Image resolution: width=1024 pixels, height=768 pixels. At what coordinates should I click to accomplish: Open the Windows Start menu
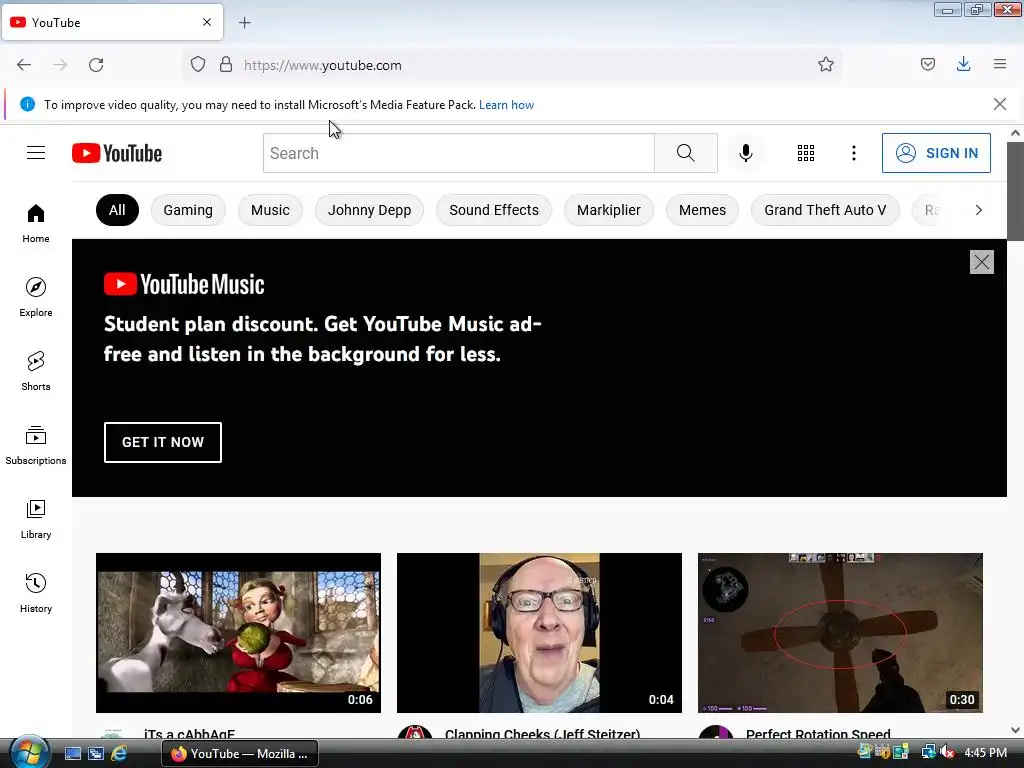click(x=29, y=753)
